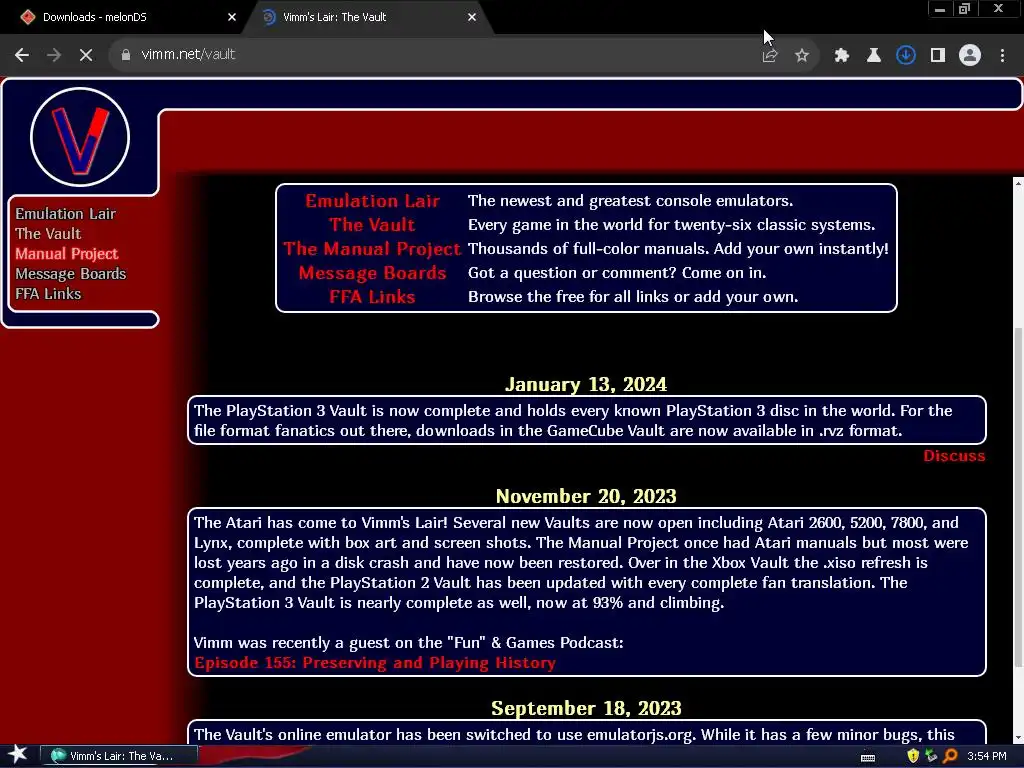Click Vimm's Lair taskbar window button

tap(119, 756)
